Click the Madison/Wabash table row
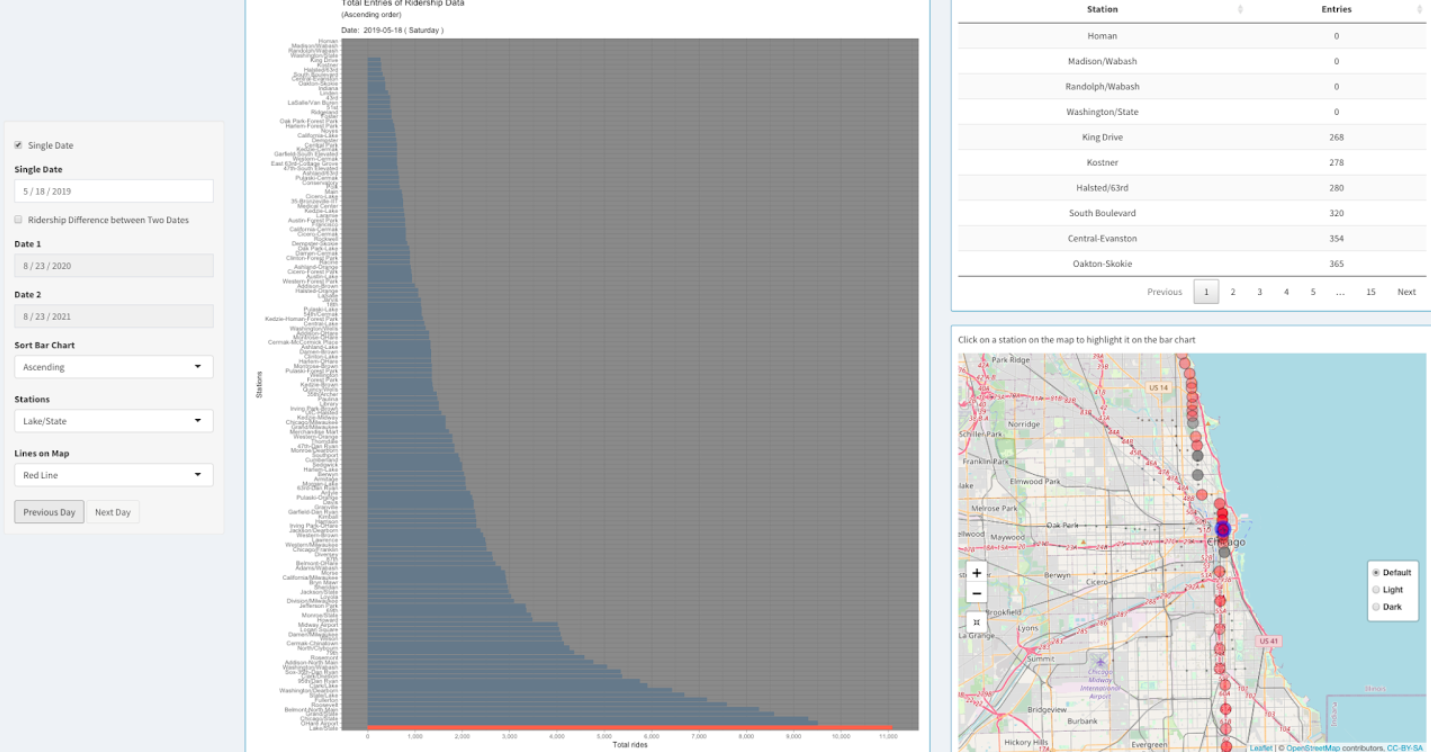1431x752 pixels. 1192,61
